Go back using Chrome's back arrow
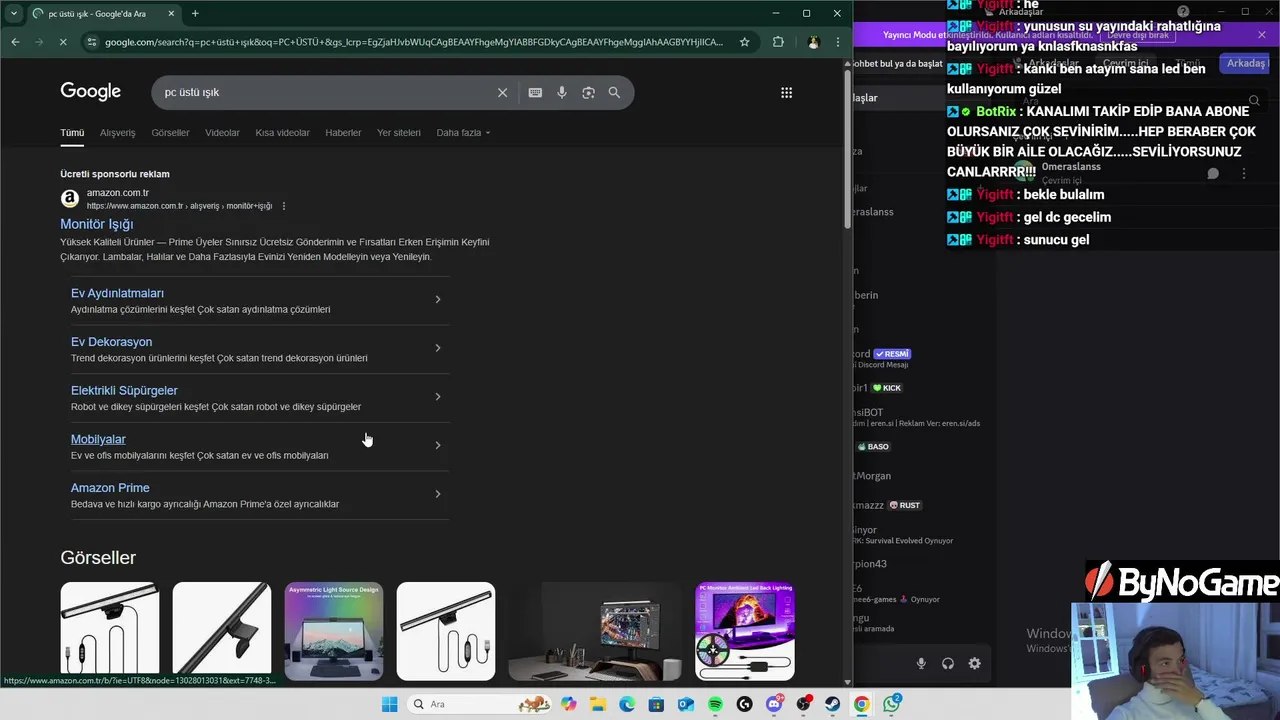The width and height of the screenshot is (1280, 720). tap(15, 42)
